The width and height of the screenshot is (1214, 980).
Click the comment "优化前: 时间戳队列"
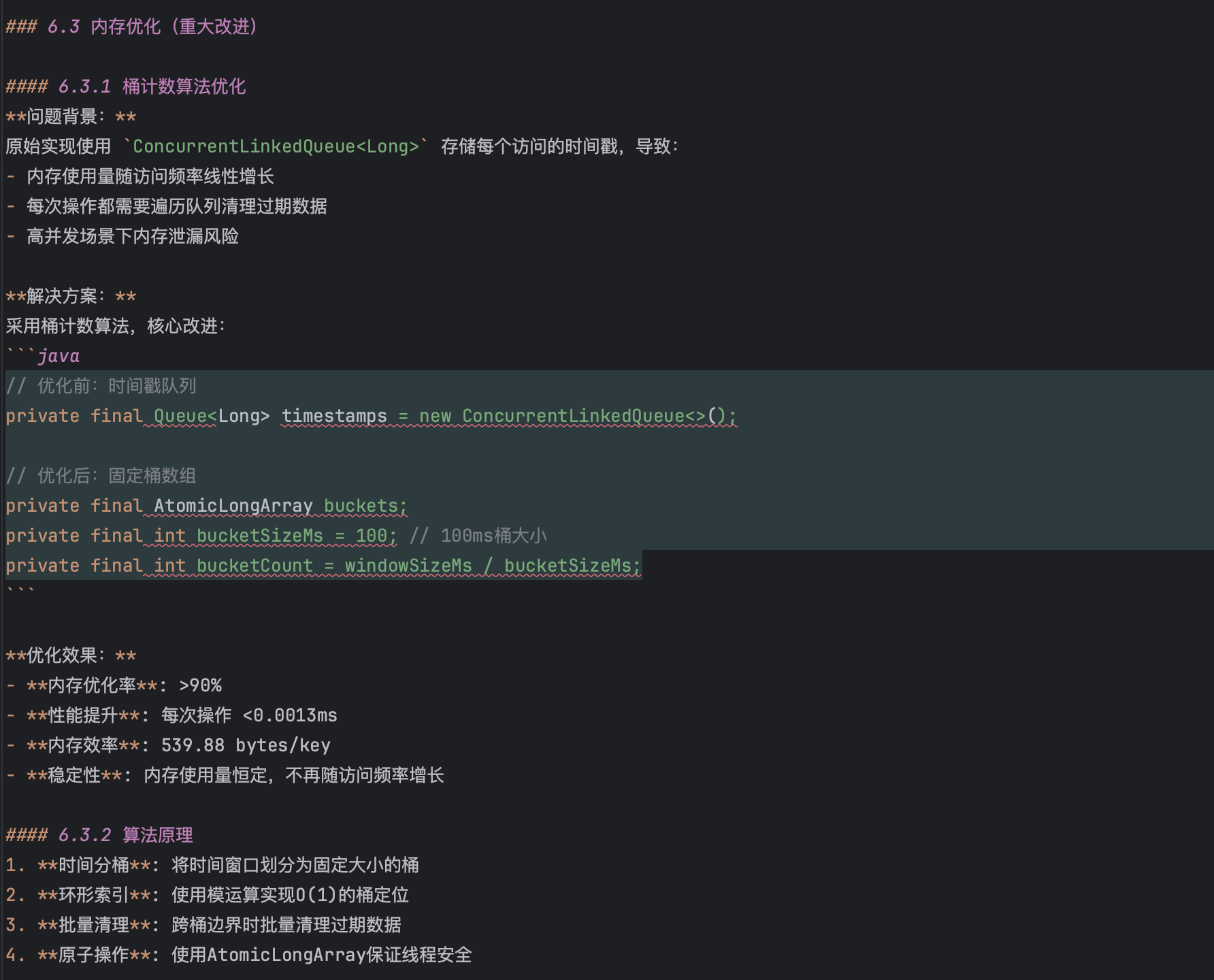pyautogui.click(x=116, y=386)
